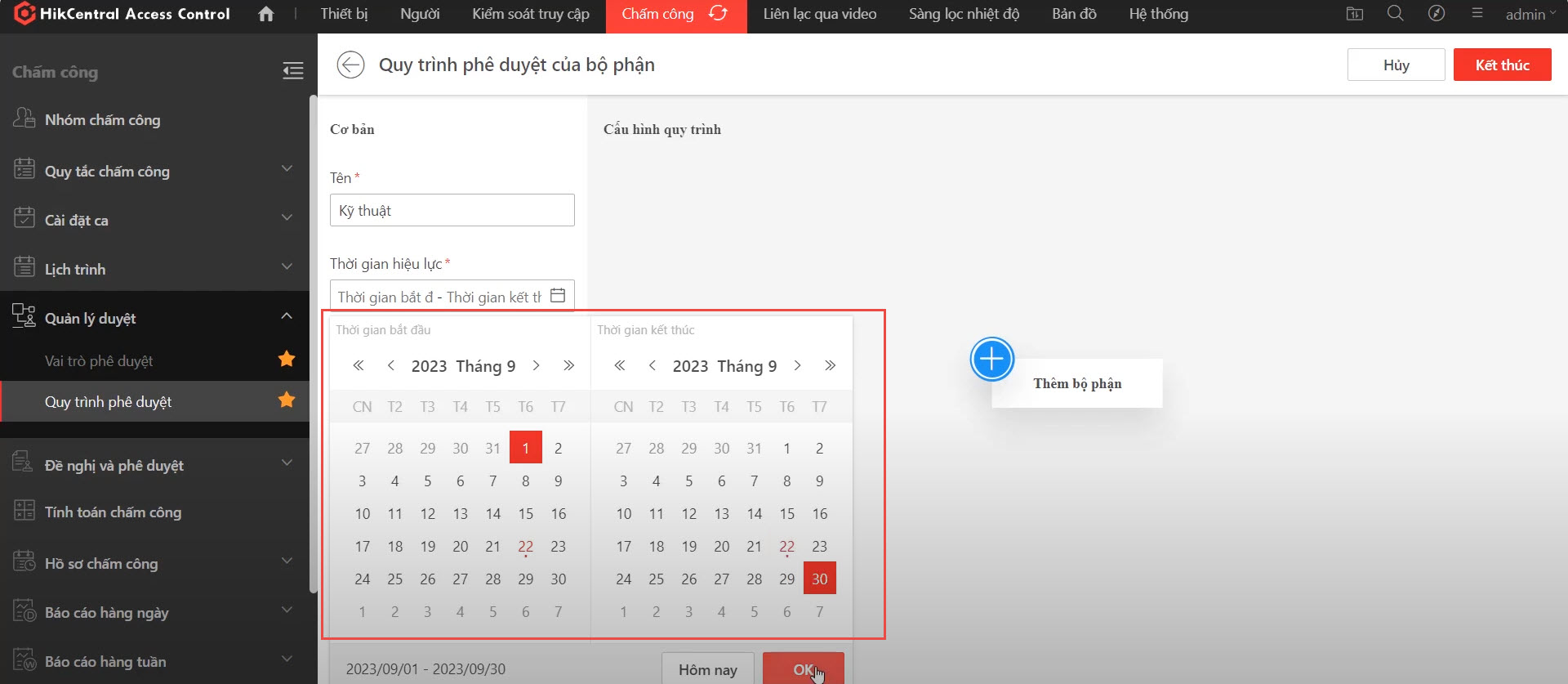Collapse the sidebar using the menu icon
This screenshot has height=684, width=1568.
tap(292, 71)
